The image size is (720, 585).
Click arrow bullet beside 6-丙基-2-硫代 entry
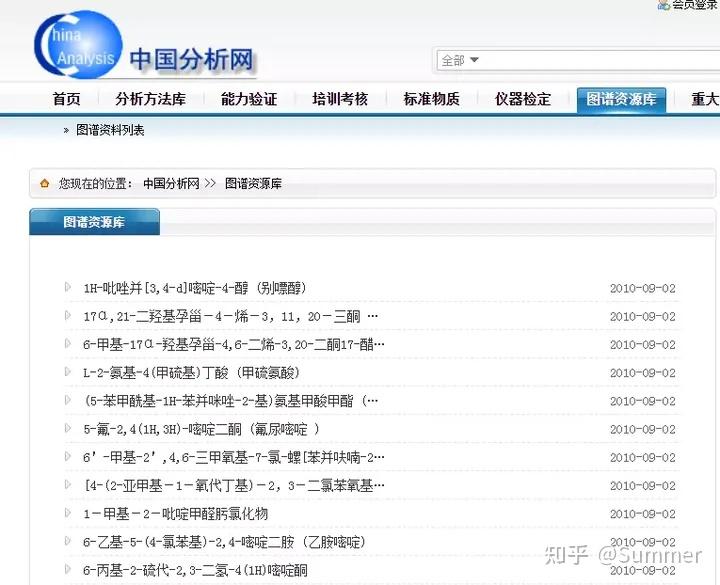pyautogui.click(x=68, y=569)
